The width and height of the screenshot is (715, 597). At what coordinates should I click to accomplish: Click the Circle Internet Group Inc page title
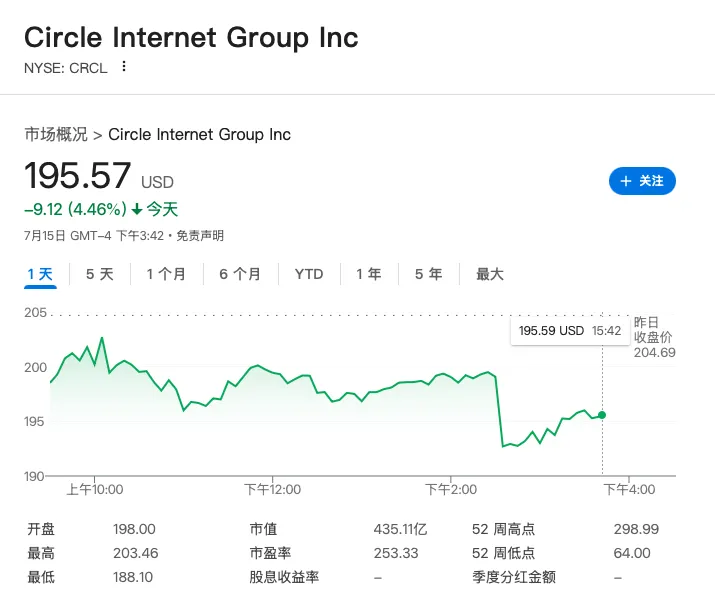[x=191, y=38]
